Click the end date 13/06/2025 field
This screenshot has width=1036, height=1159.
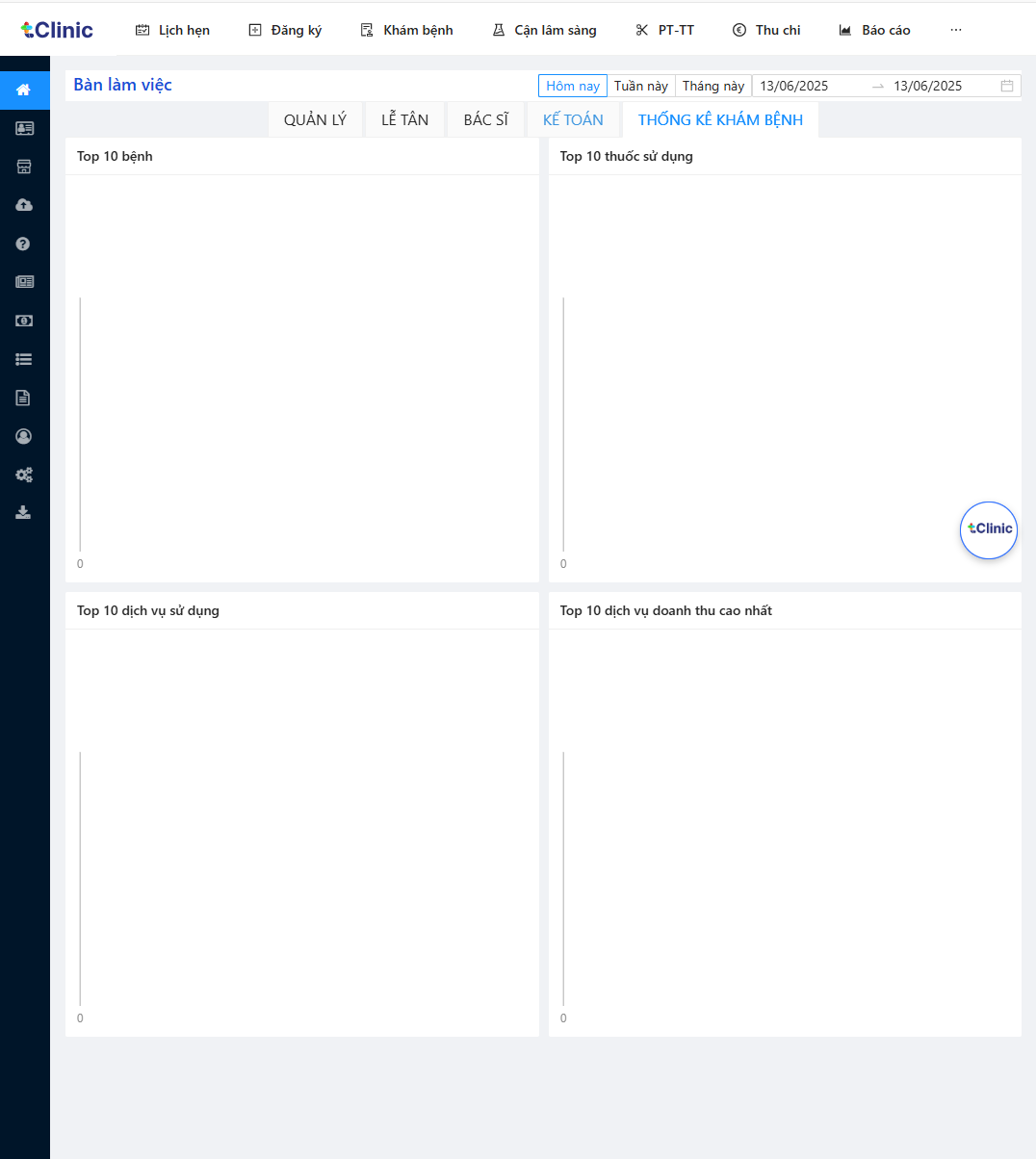[x=942, y=86]
